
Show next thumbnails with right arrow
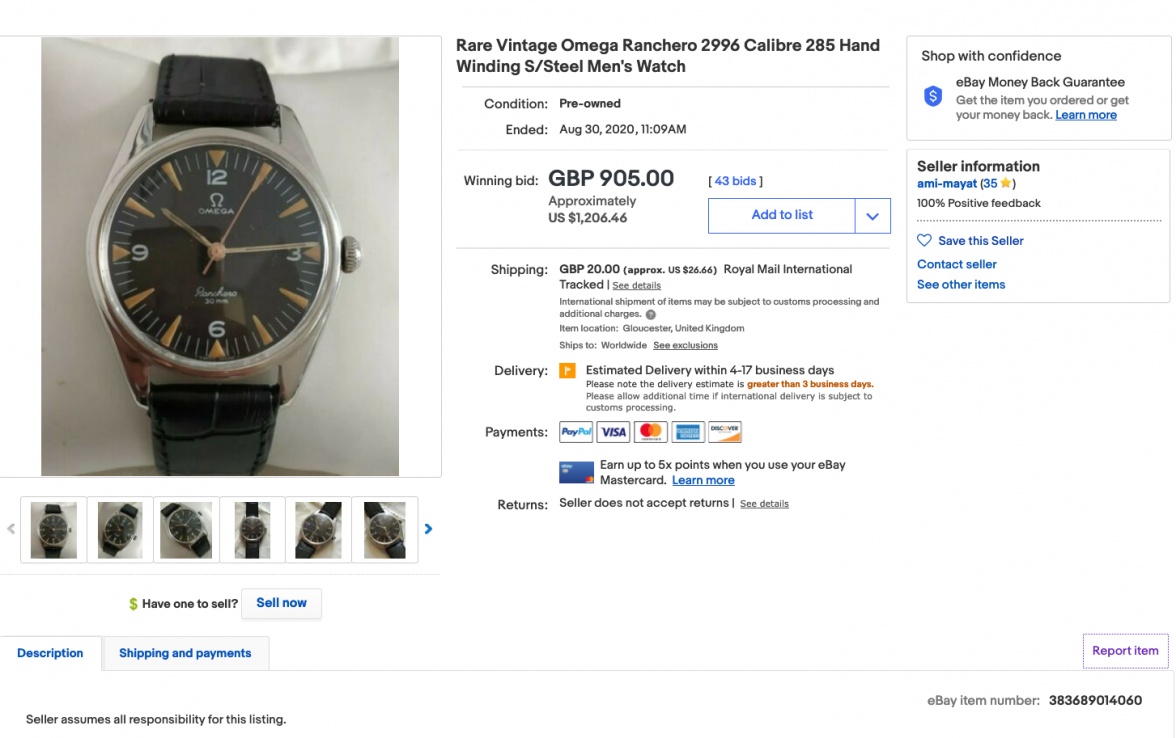(x=429, y=529)
